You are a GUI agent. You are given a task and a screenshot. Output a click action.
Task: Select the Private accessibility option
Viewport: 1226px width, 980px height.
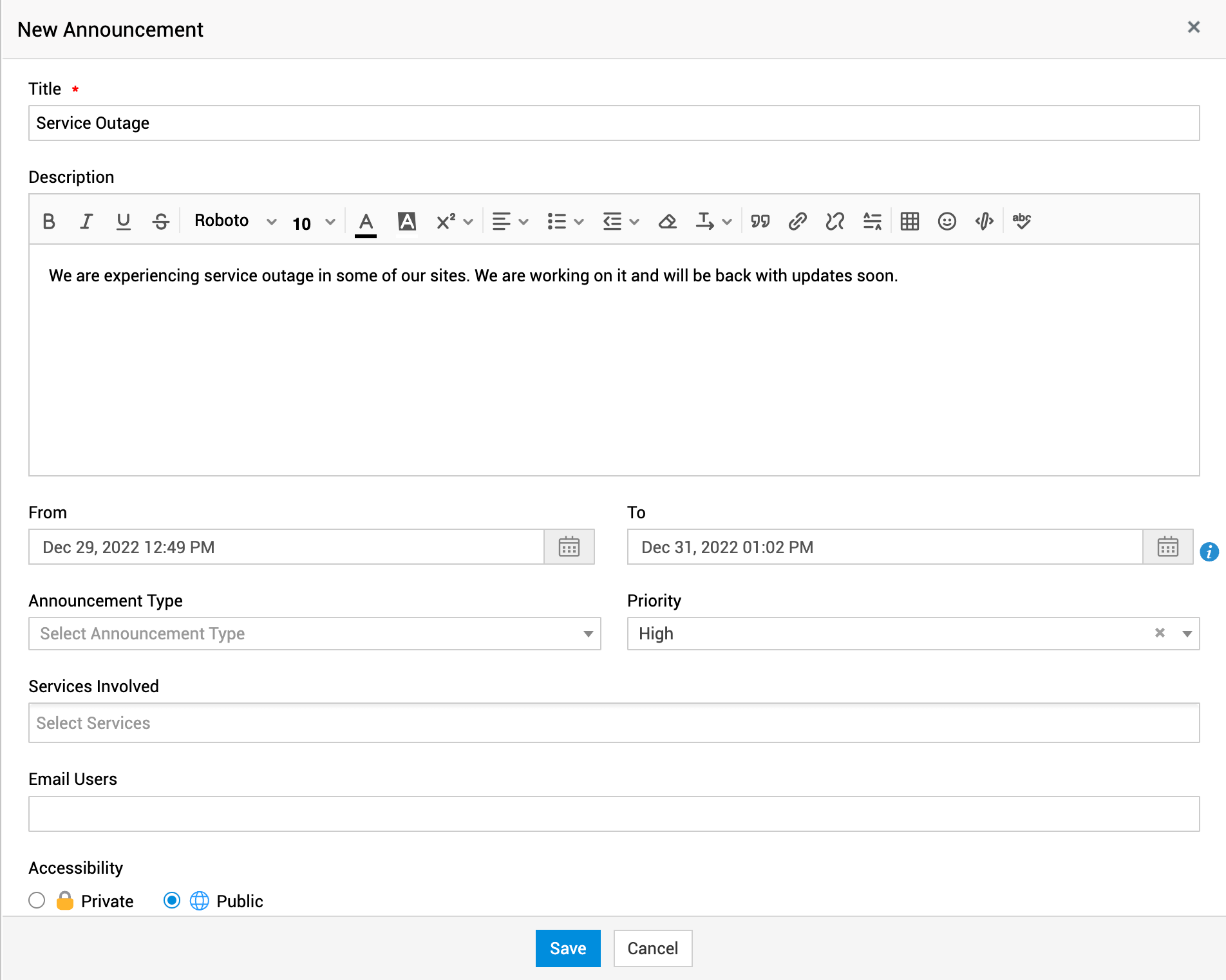tap(37, 900)
